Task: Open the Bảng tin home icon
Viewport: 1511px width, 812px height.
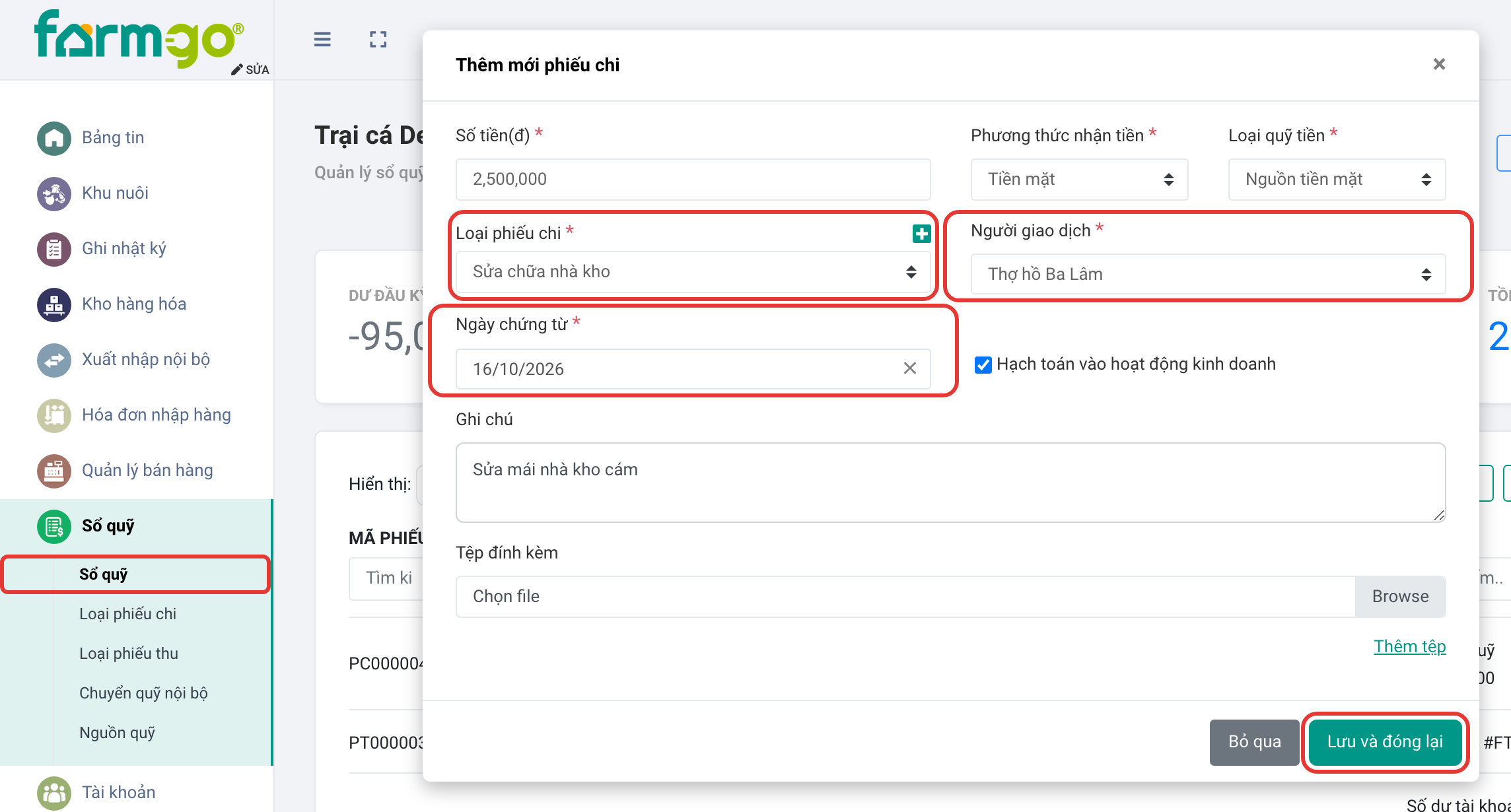Action: pos(54,138)
